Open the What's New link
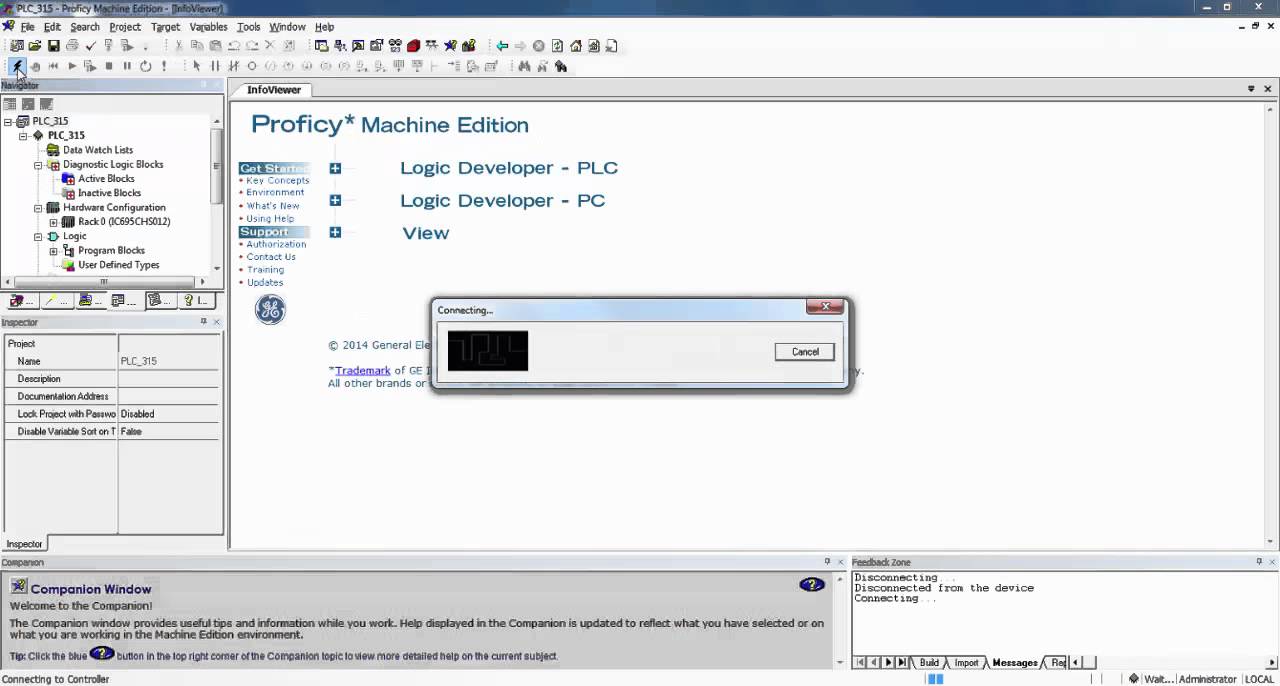This screenshot has width=1280, height=686. (273, 205)
